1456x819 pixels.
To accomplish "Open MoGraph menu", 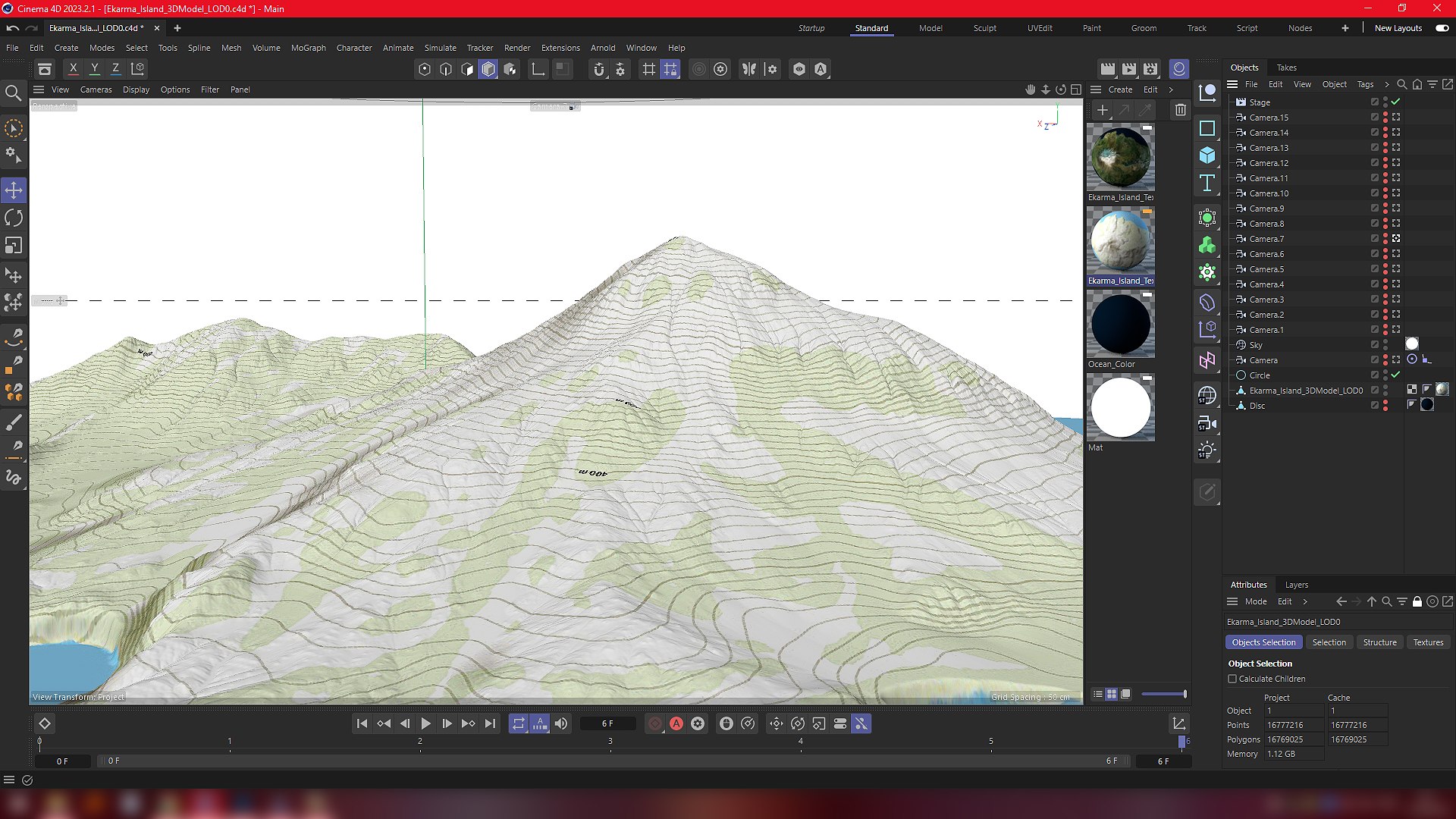I will click(309, 48).
